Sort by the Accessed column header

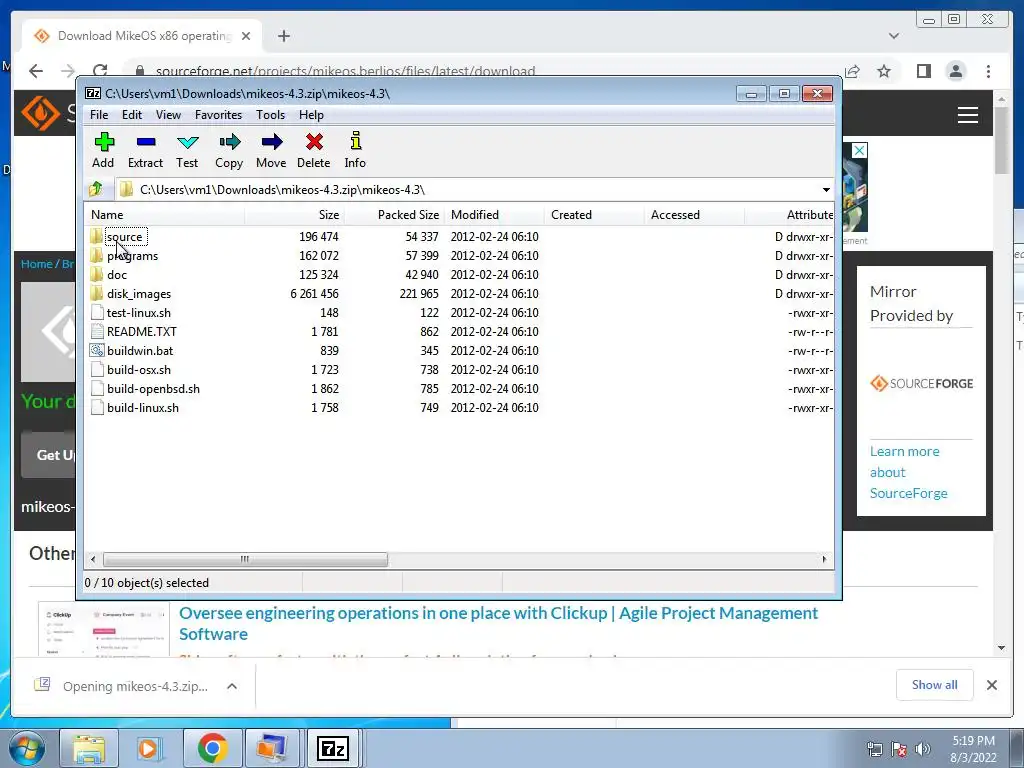(x=694, y=214)
